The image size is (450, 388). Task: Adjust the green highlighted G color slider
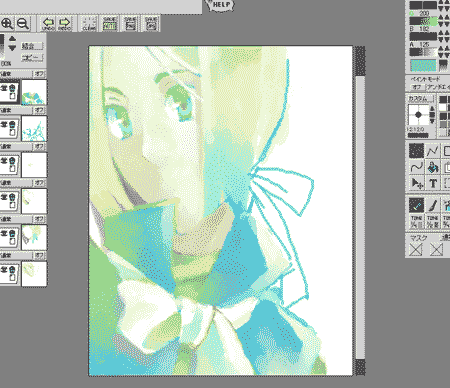(423, 22)
